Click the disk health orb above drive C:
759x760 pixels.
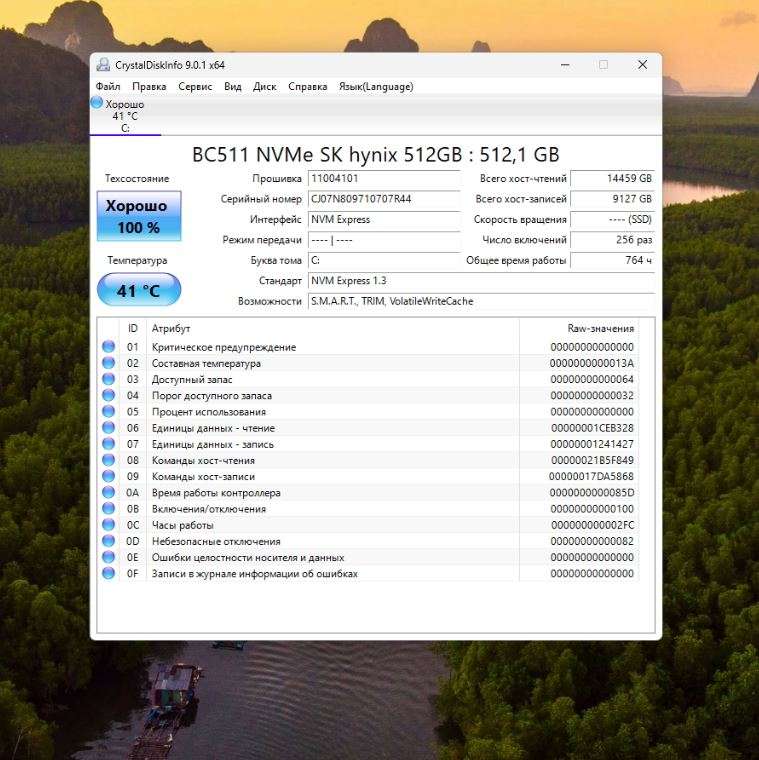(x=97, y=103)
